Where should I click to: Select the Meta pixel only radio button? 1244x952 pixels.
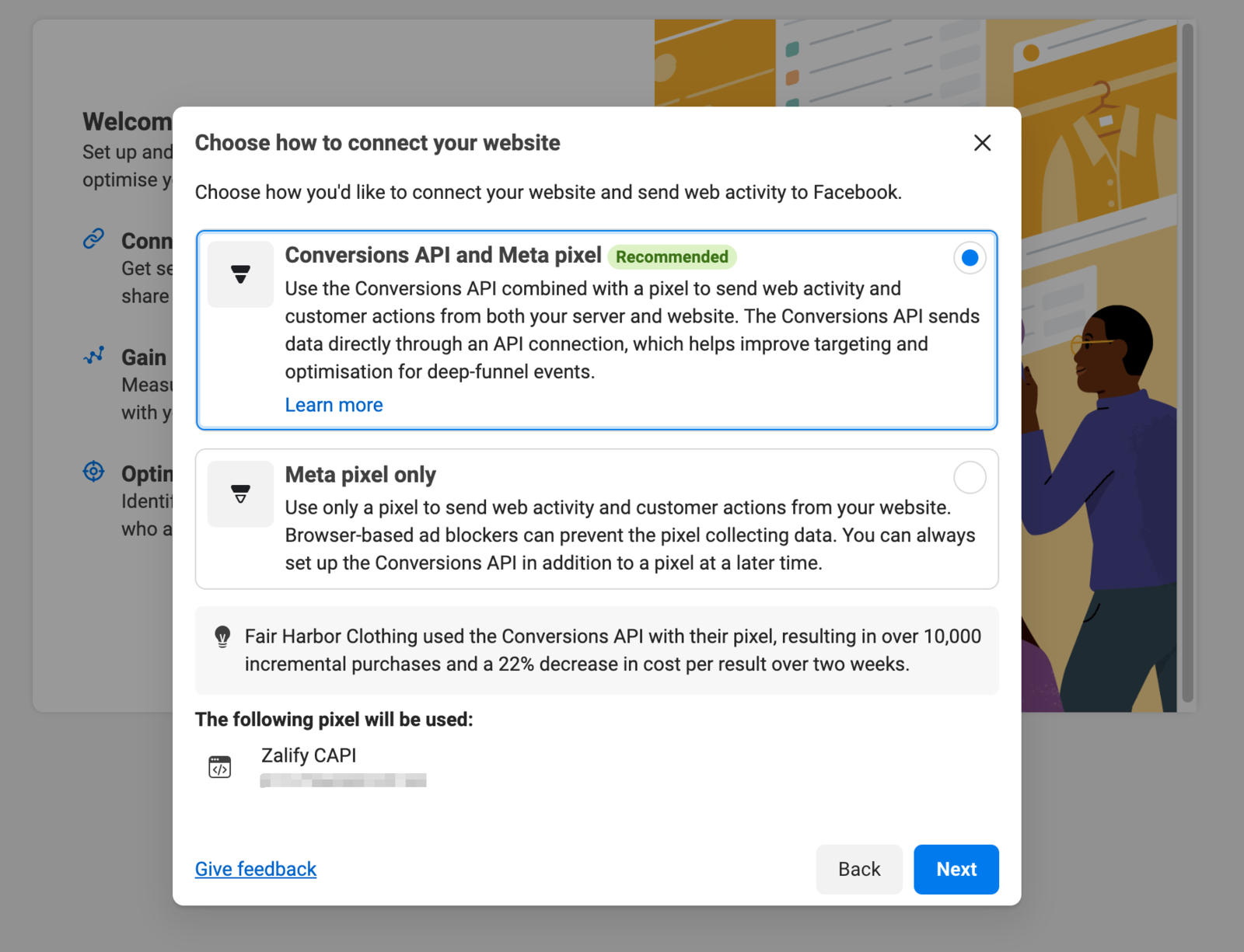pos(969,477)
